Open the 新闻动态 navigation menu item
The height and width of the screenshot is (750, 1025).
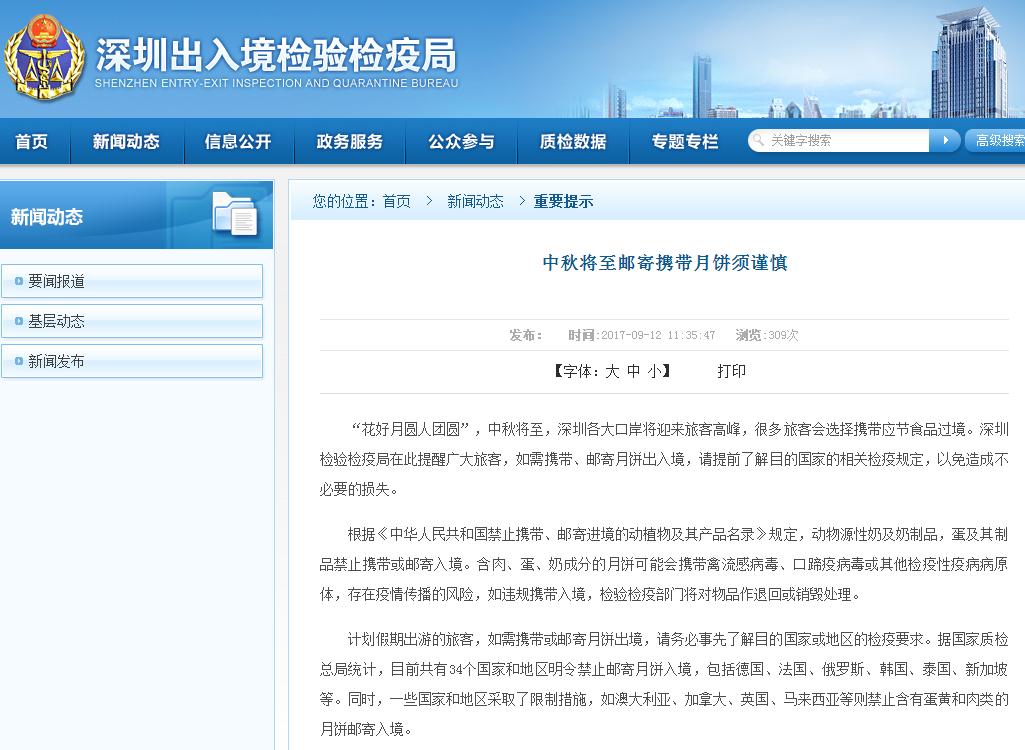tap(126, 141)
